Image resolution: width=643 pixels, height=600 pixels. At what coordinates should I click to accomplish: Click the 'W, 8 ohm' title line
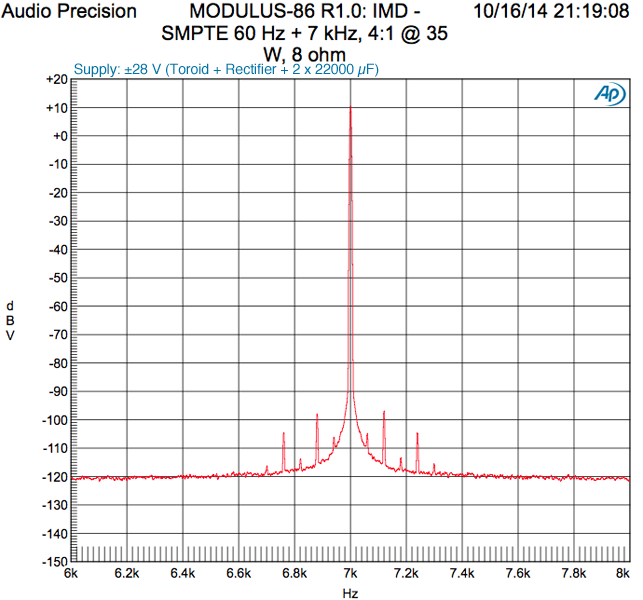tap(304, 55)
